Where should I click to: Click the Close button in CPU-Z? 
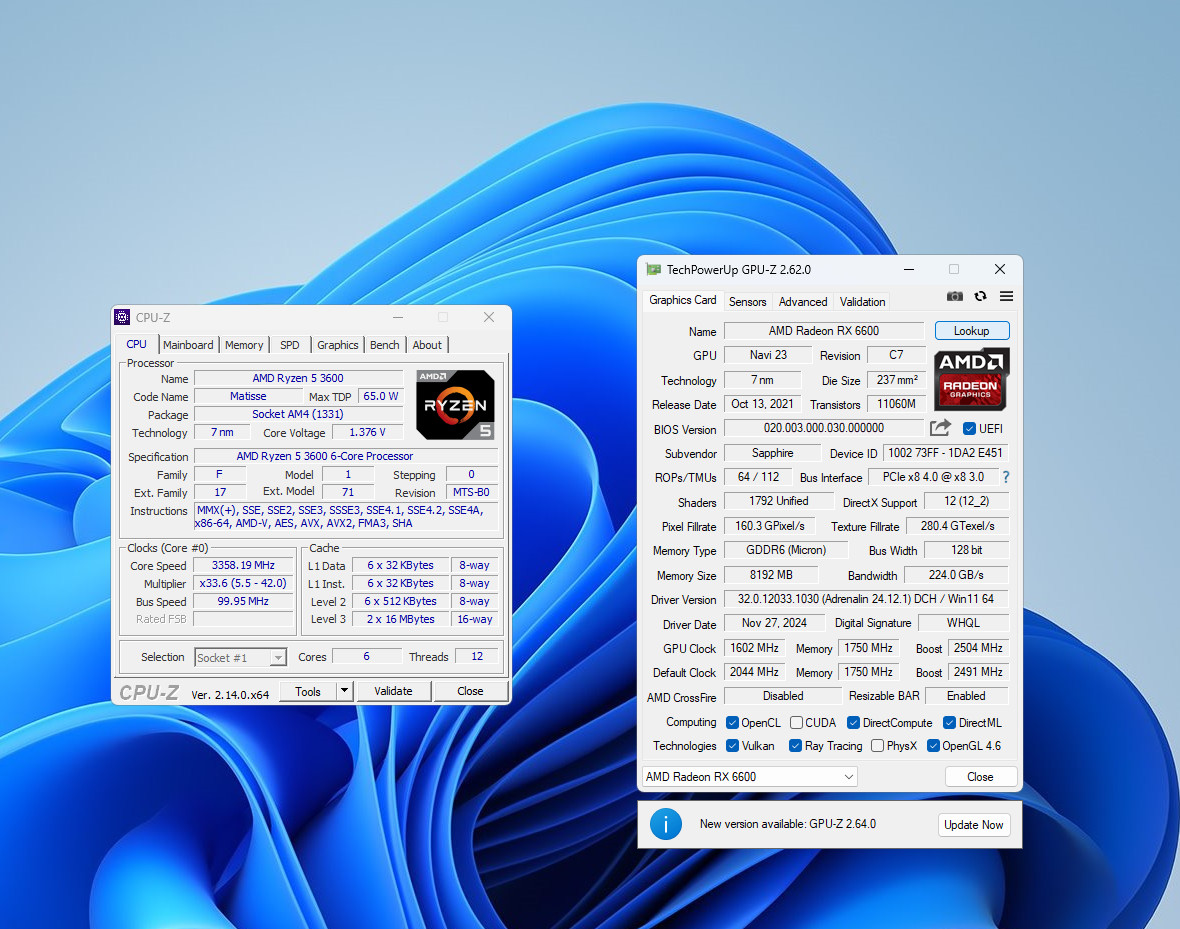click(470, 691)
